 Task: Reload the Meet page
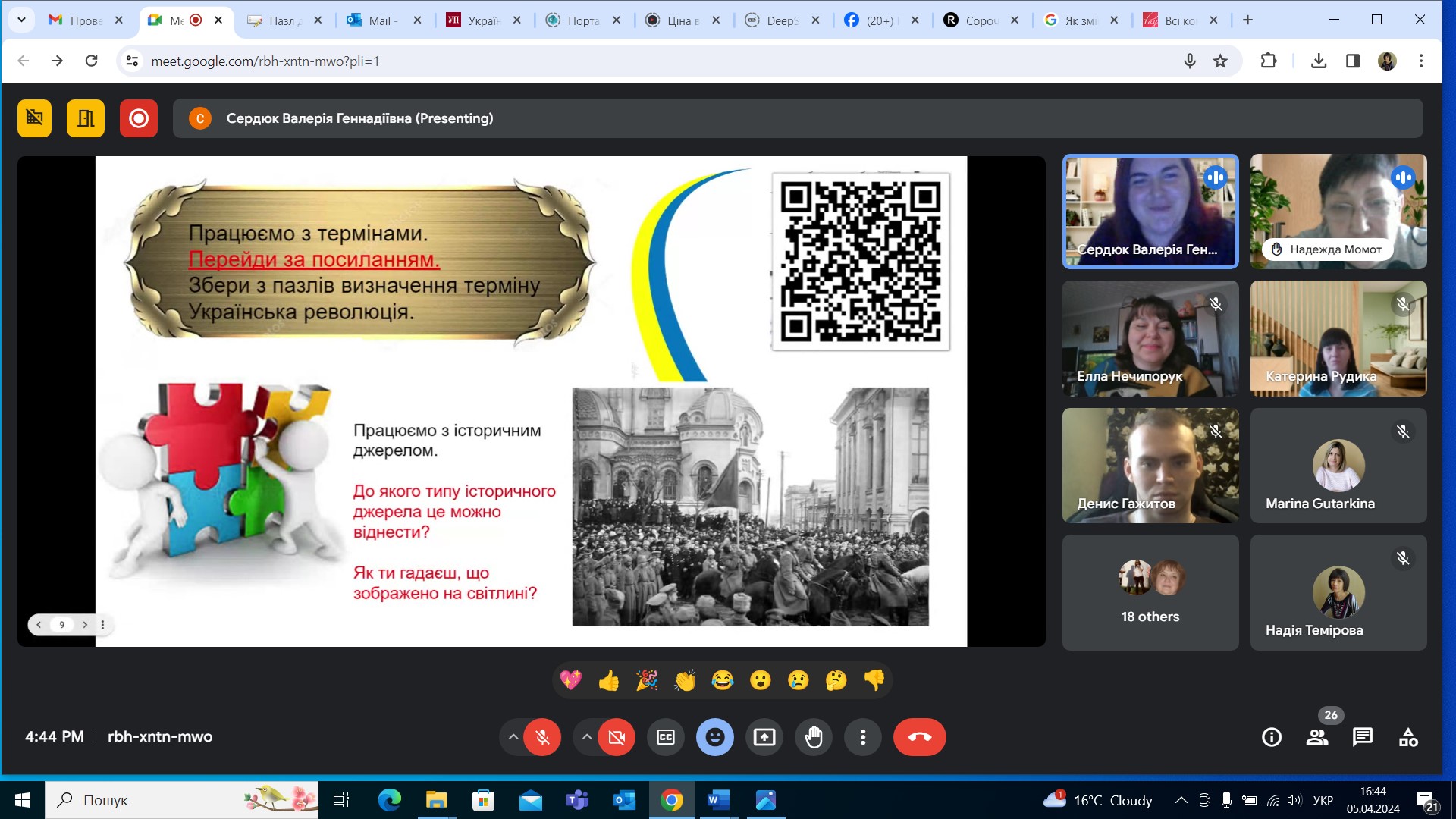click(x=91, y=61)
